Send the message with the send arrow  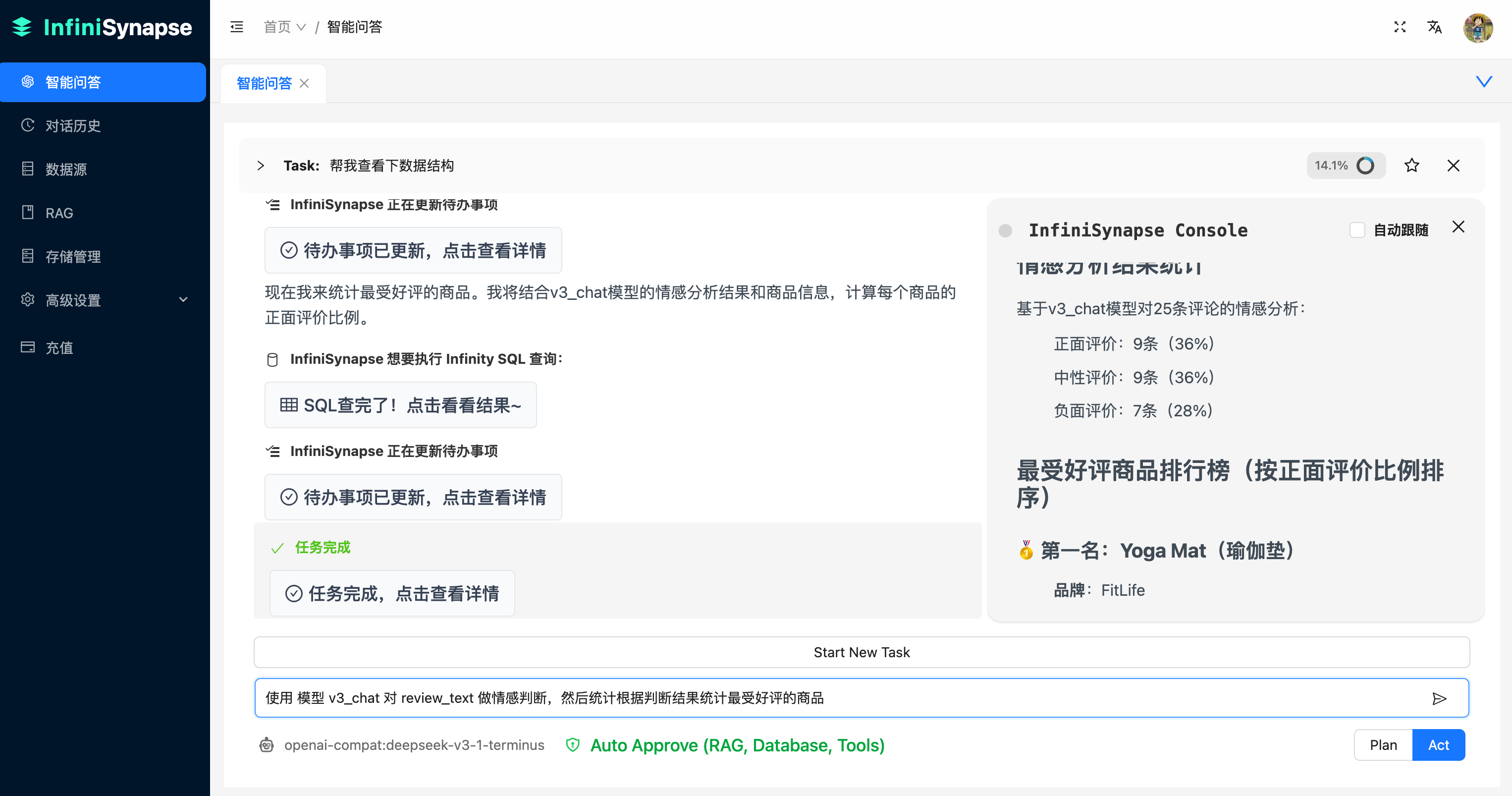(1439, 698)
